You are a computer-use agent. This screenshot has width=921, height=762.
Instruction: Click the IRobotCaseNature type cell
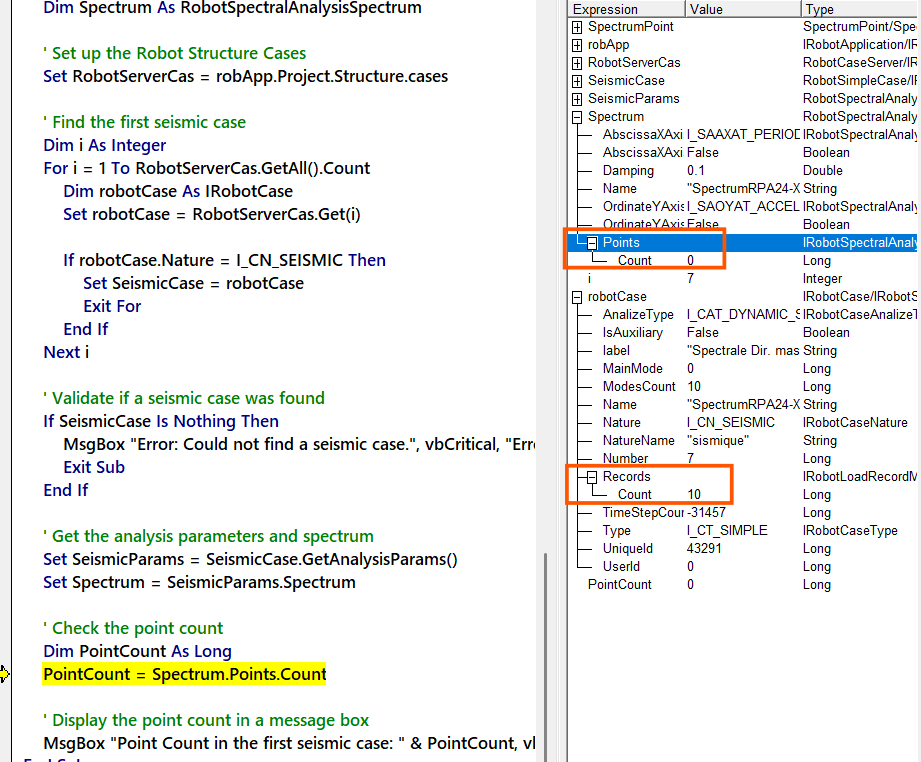855,422
